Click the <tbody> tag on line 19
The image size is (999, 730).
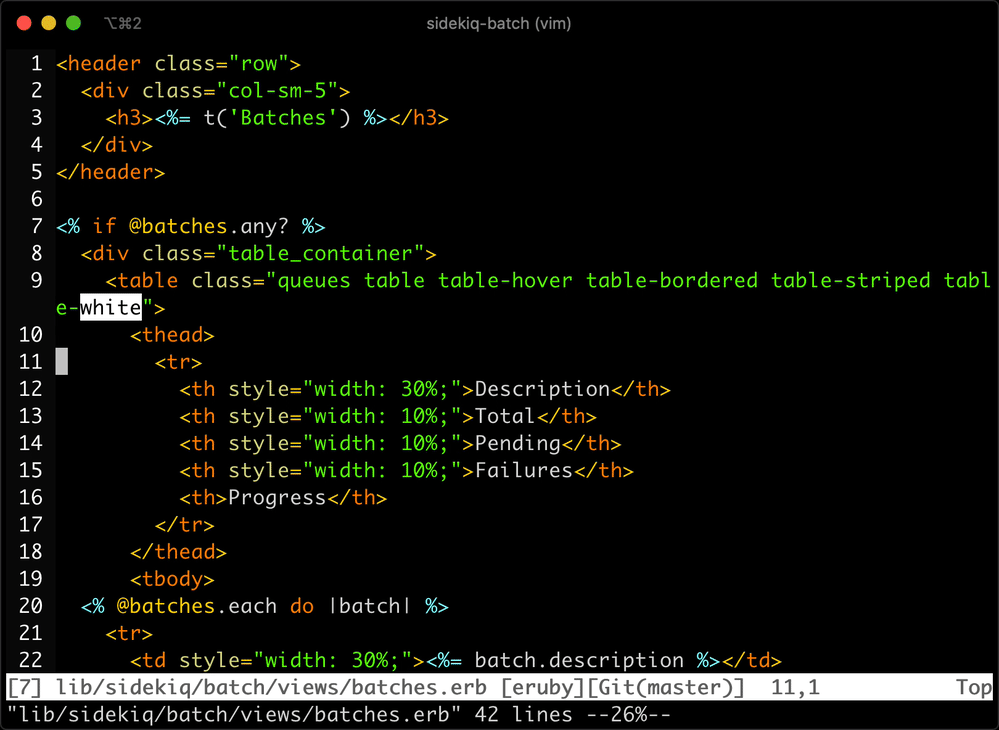tap(172, 578)
